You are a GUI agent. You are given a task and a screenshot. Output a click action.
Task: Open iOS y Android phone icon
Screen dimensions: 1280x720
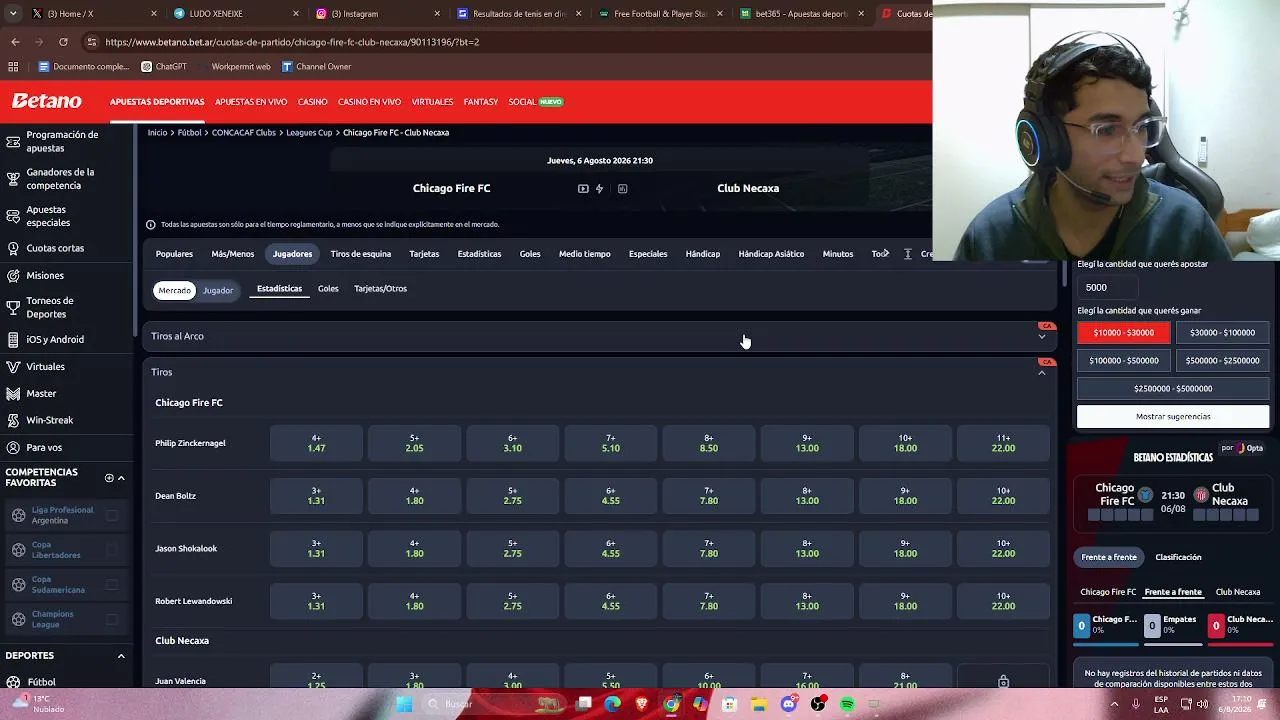tap(13, 339)
